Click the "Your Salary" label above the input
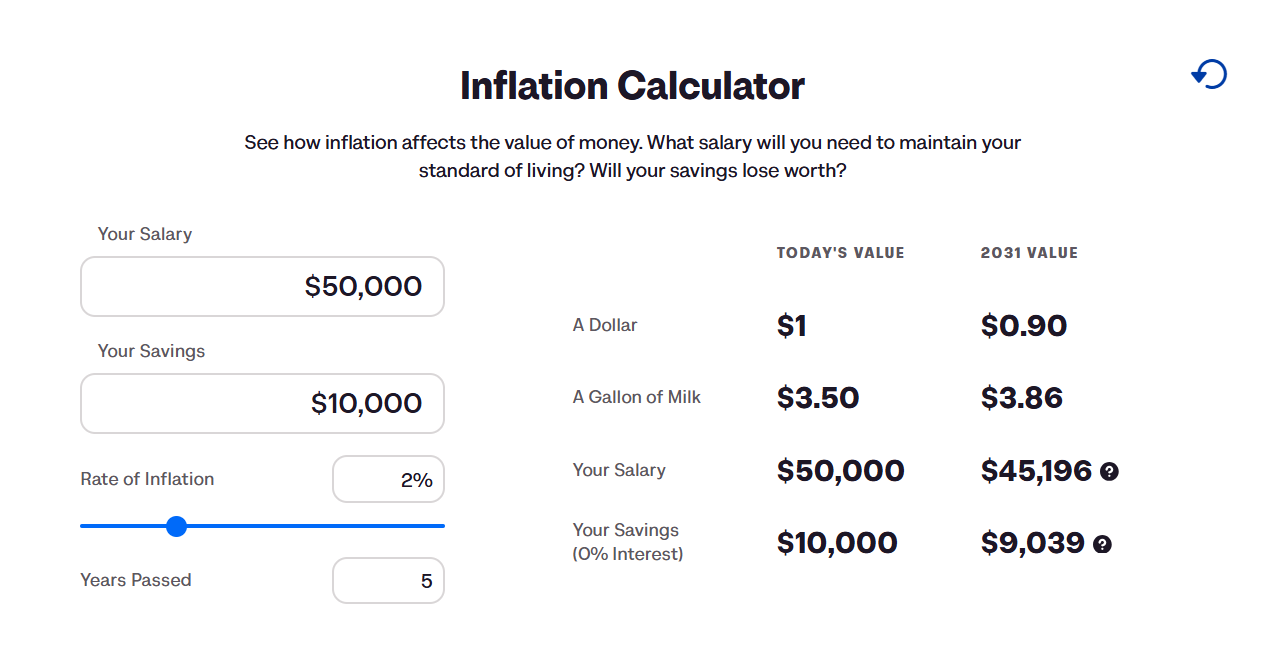The width and height of the screenshot is (1265, 671). click(x=144, y=234)
